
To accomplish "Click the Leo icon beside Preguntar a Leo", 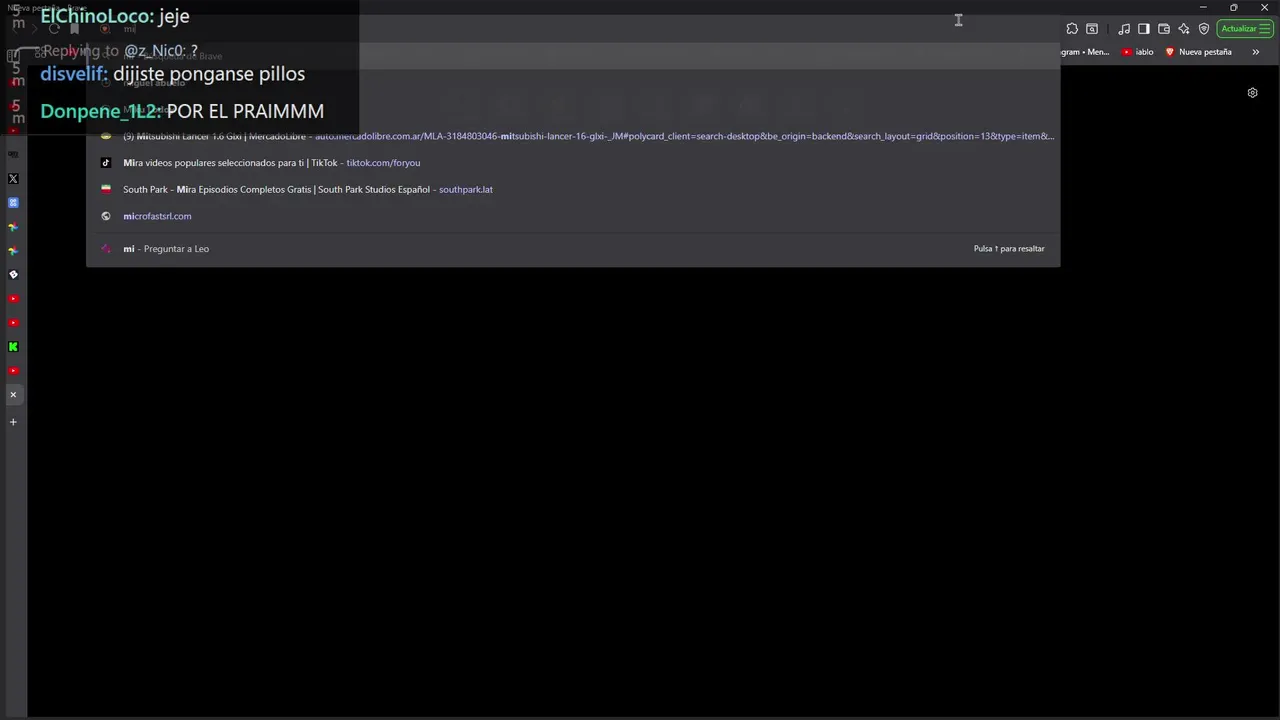I will click(106, 249).
